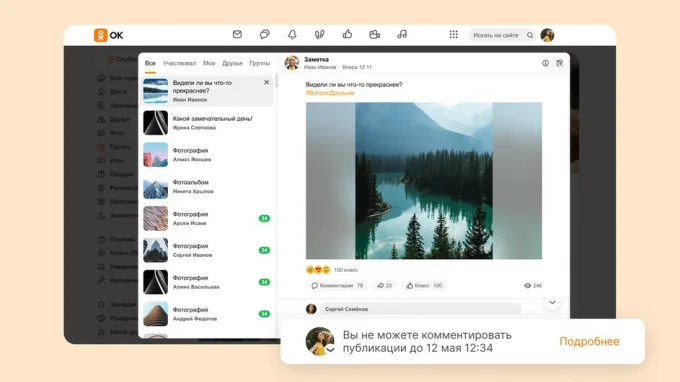Open messages via envelope icon
The height and width of the screenshot is (382, 680).
tap(237, 34)
